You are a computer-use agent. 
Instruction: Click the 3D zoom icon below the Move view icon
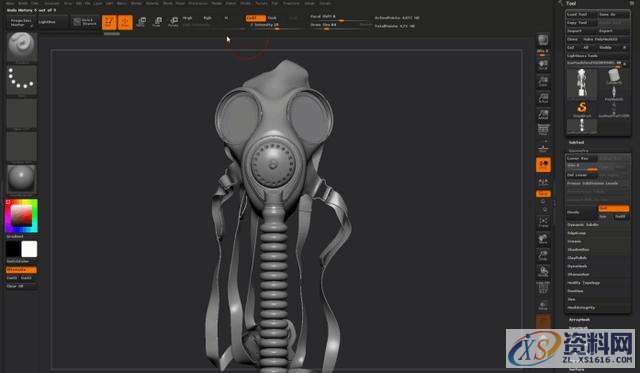543,255
